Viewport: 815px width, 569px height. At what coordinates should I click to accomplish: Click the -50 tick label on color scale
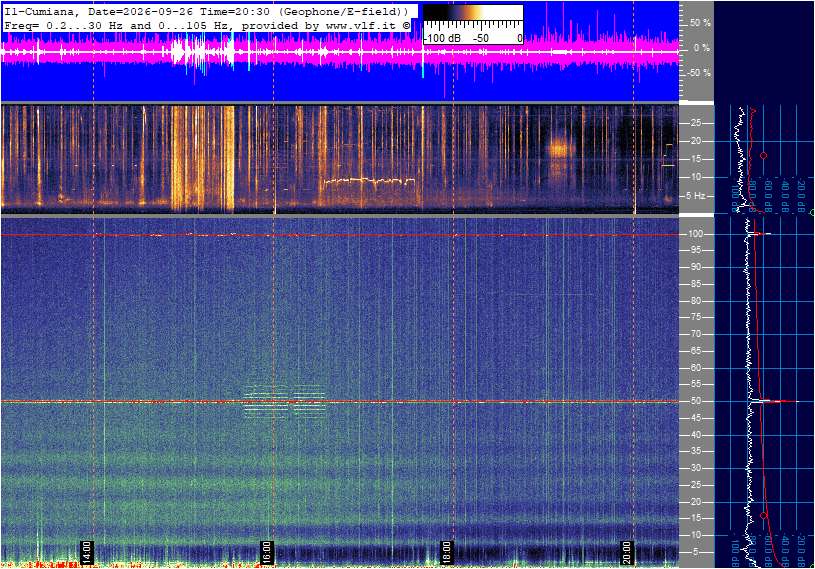[481, 38]
